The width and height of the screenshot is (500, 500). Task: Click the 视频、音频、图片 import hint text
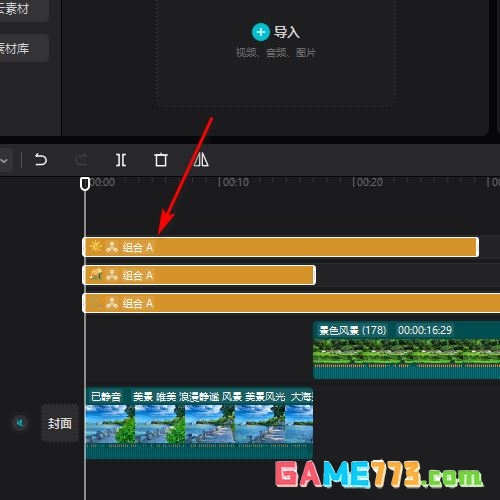[275, 53]
